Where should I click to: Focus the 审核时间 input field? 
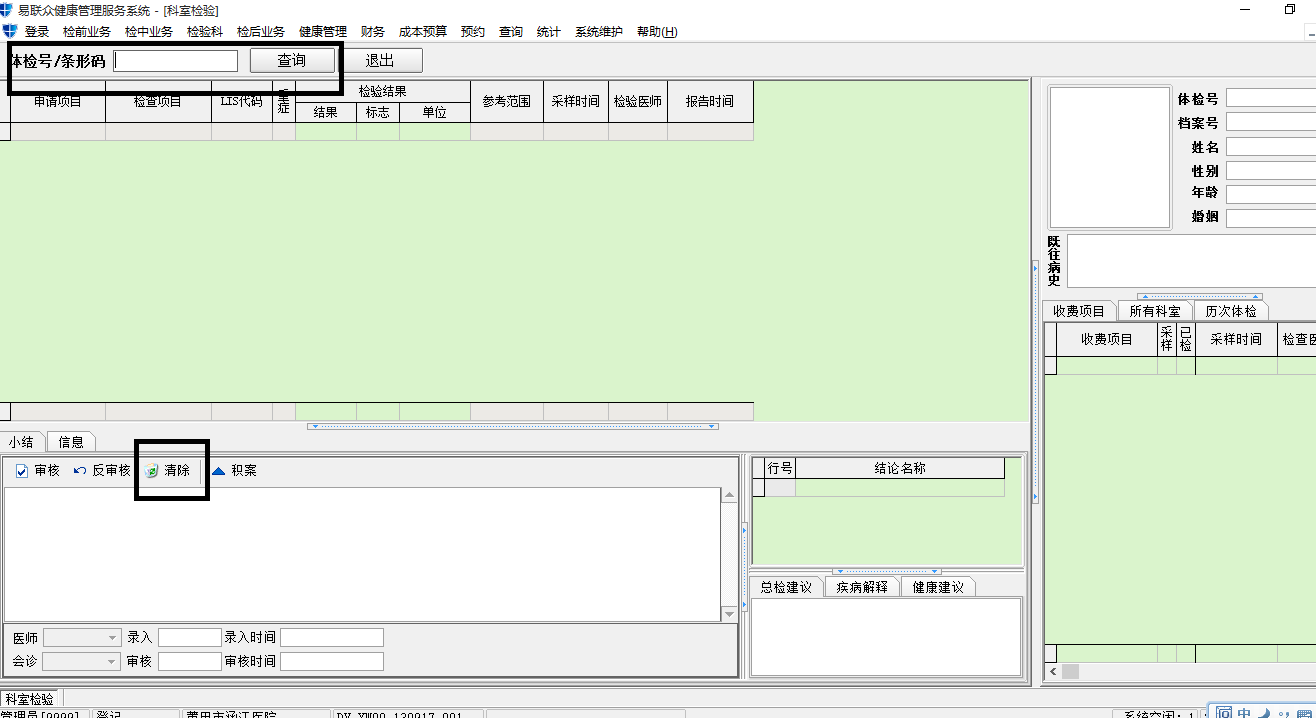pyautogui.click(x=332, y=661)
